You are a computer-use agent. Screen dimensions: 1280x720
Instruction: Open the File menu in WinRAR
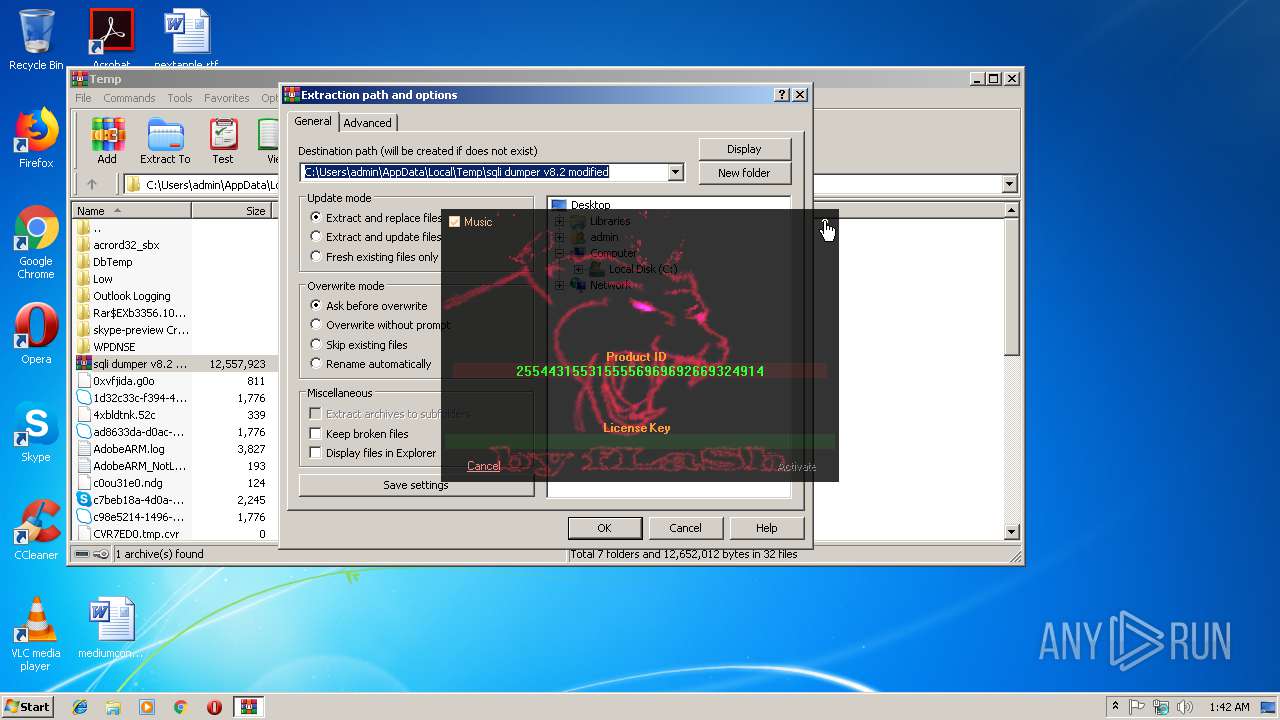[x=83, y=98]
